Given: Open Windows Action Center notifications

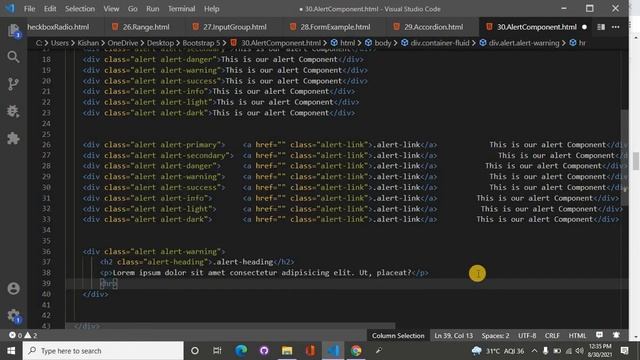Looking at the screenshot, I should click(624, 351).
